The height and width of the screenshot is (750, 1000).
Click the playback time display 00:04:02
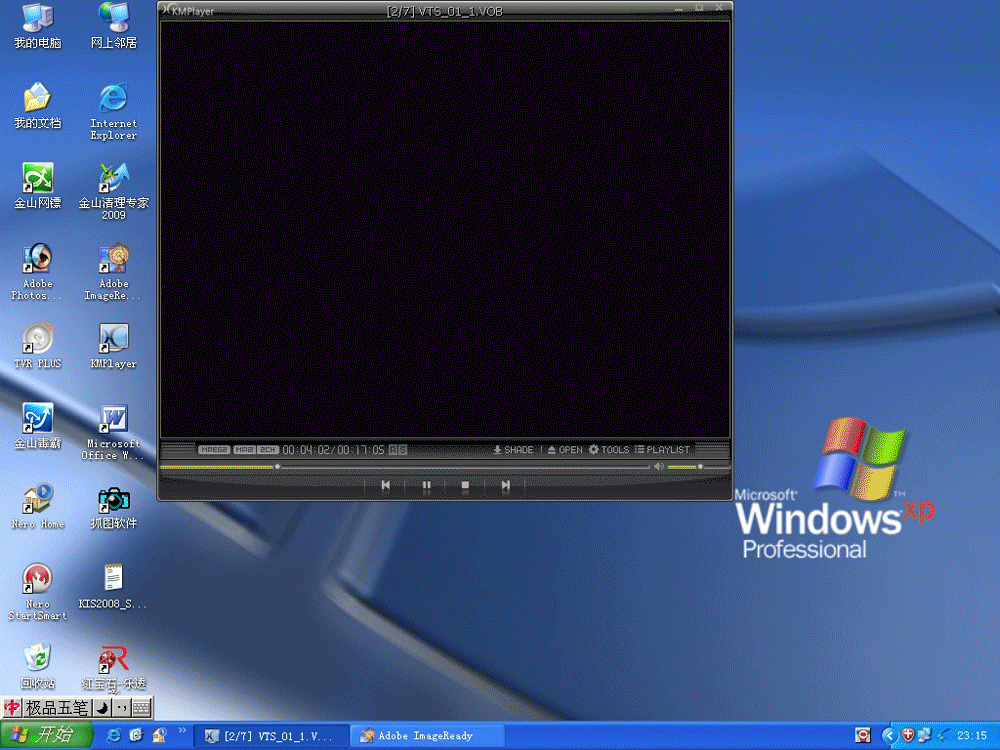click(x=306, y=450)
